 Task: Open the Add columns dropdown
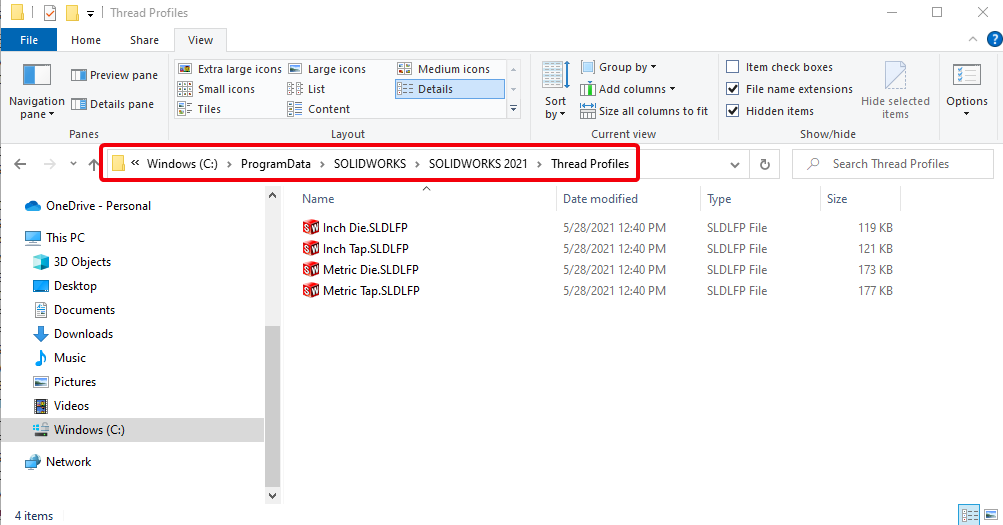coord(628,89)
